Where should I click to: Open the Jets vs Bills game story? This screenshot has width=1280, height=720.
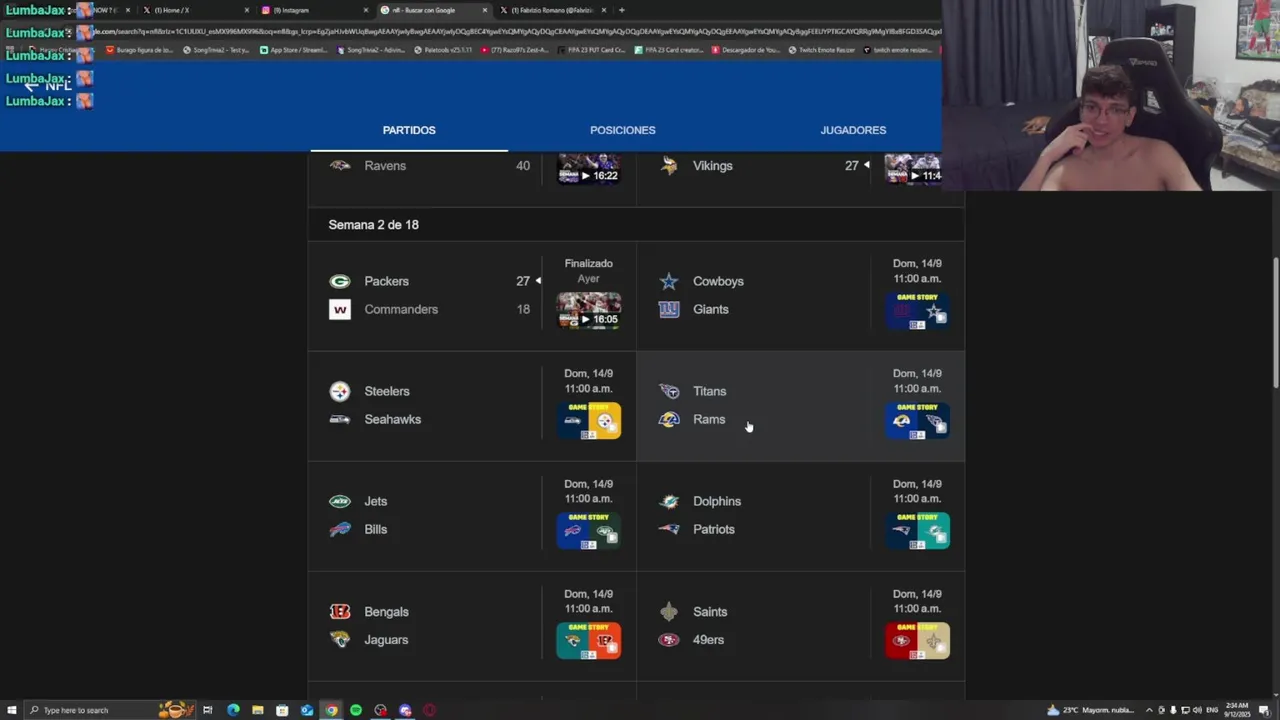pos(588,531)
